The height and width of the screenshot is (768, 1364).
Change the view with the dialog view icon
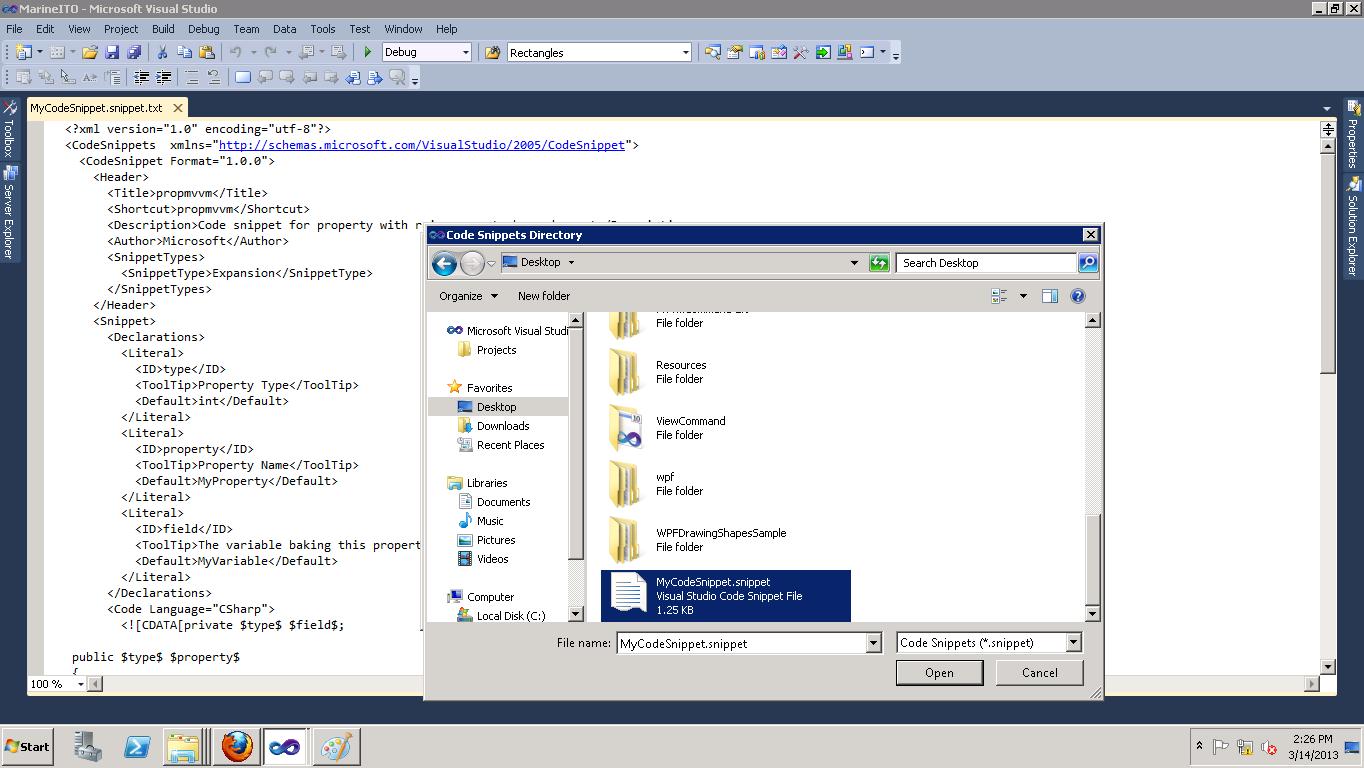(999, 296)
